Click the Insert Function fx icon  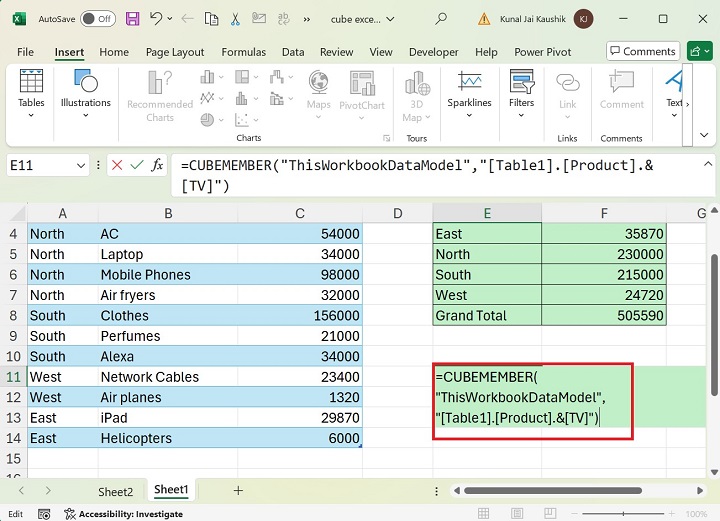[157, 165]
